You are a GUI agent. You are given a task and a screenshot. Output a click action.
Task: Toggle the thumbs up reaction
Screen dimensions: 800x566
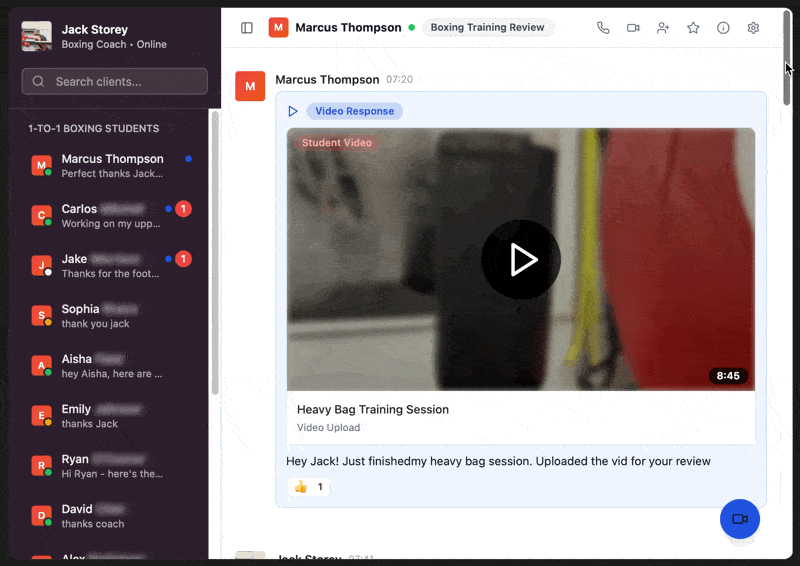tap(308, 487)
